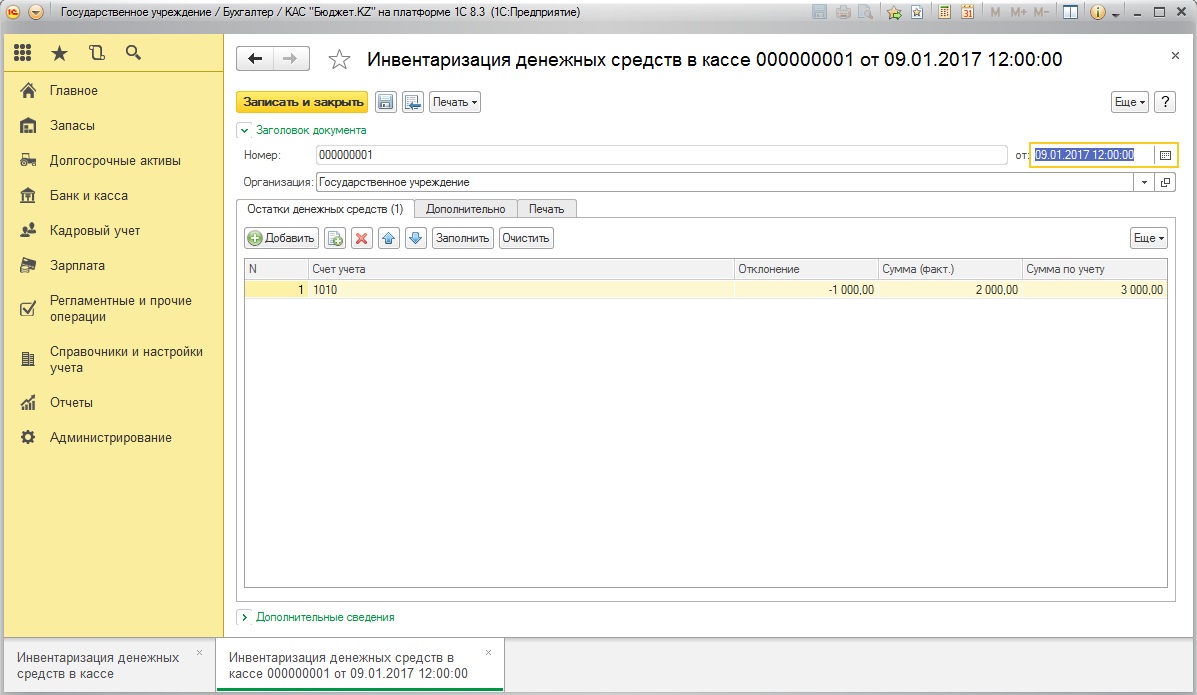Screen dimensions: 1197x695
Task: Select the deviation cell -1 000,00
Action: point(806,290)
